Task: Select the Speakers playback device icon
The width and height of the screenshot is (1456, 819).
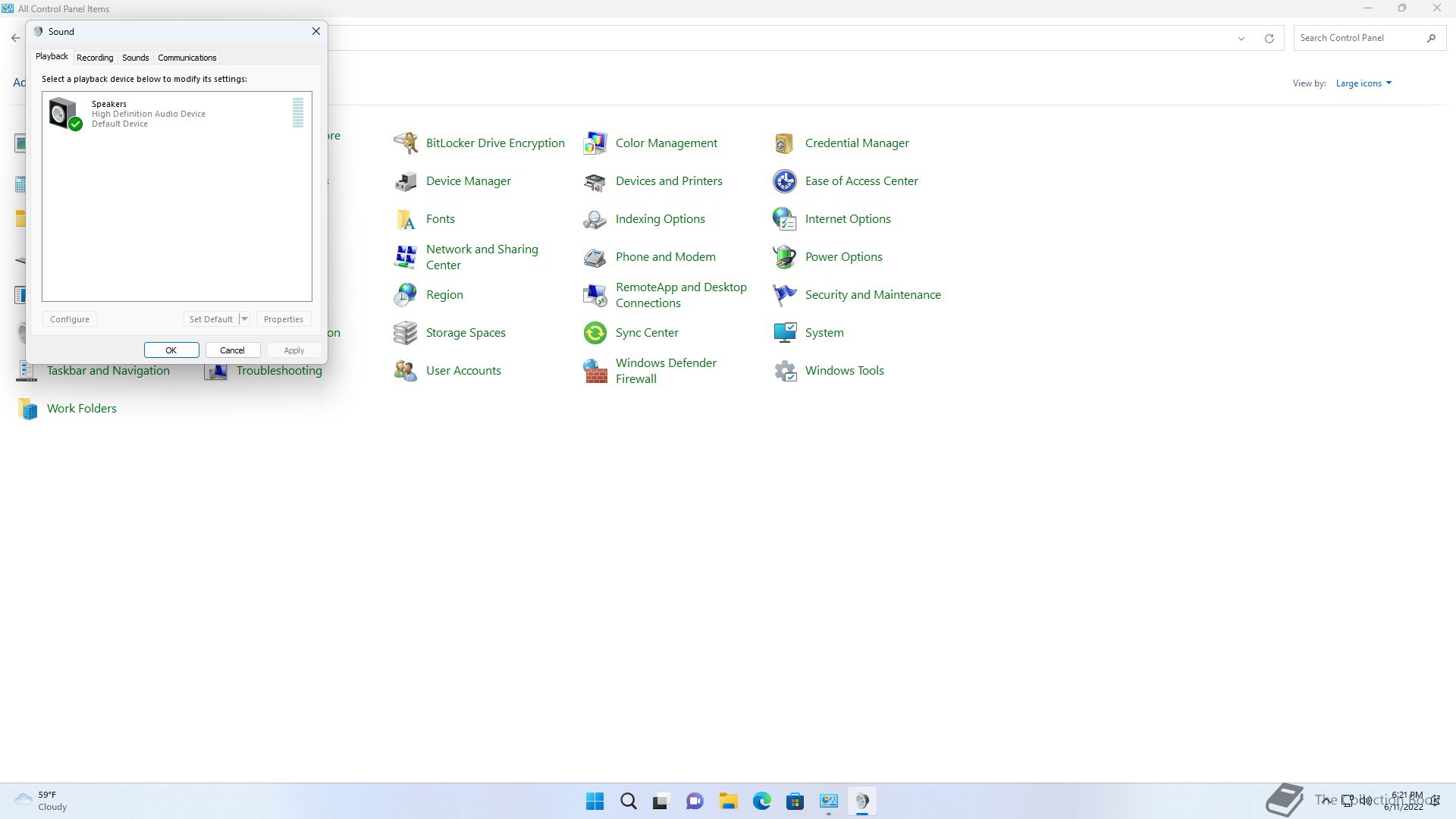Action: pyautogui.click(x=65, y=114)
